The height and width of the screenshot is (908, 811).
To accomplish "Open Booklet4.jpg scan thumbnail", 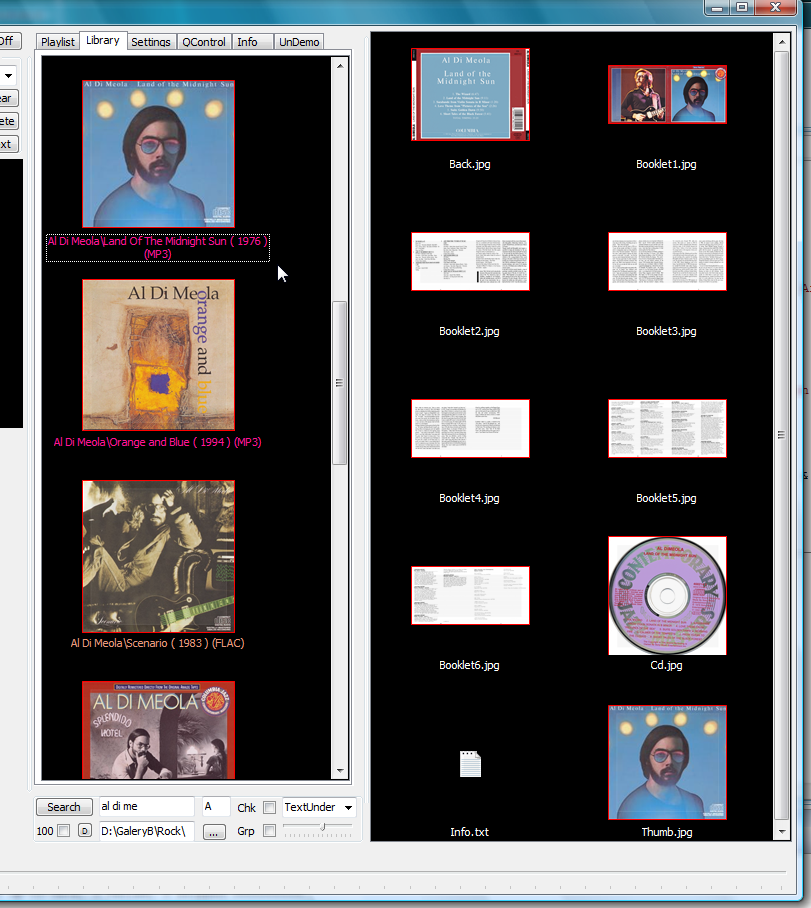I will (x=470, y=429).
